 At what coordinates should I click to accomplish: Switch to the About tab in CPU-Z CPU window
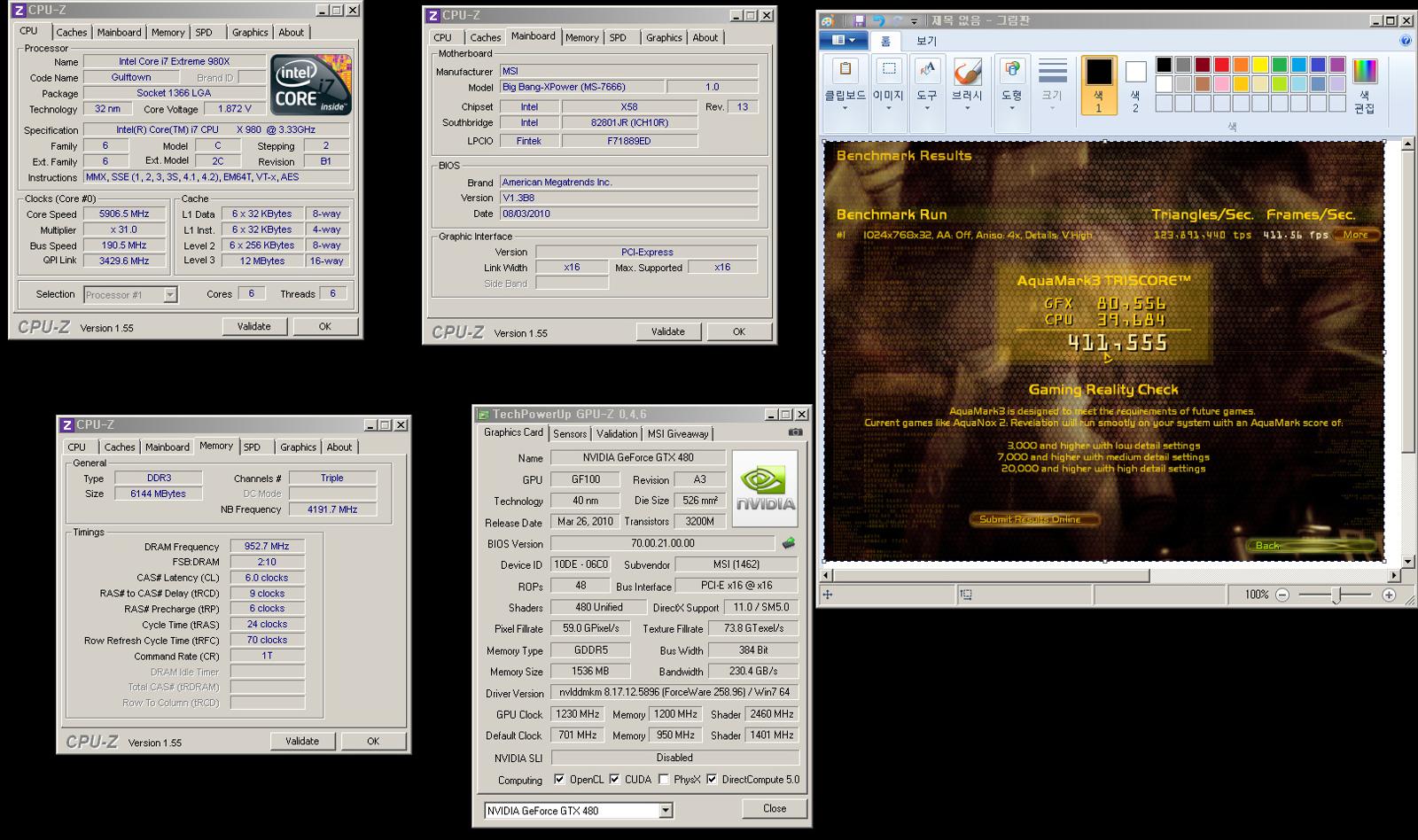coord(291,33)
